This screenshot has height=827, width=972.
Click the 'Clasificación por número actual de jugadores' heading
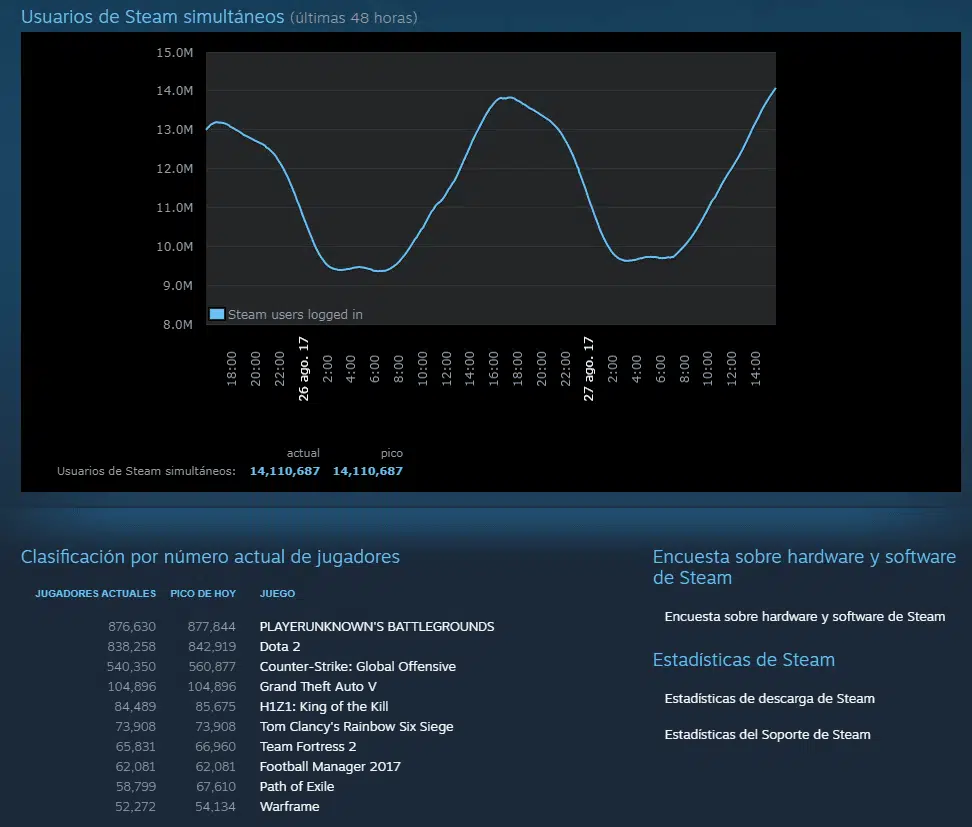[210, 557]
